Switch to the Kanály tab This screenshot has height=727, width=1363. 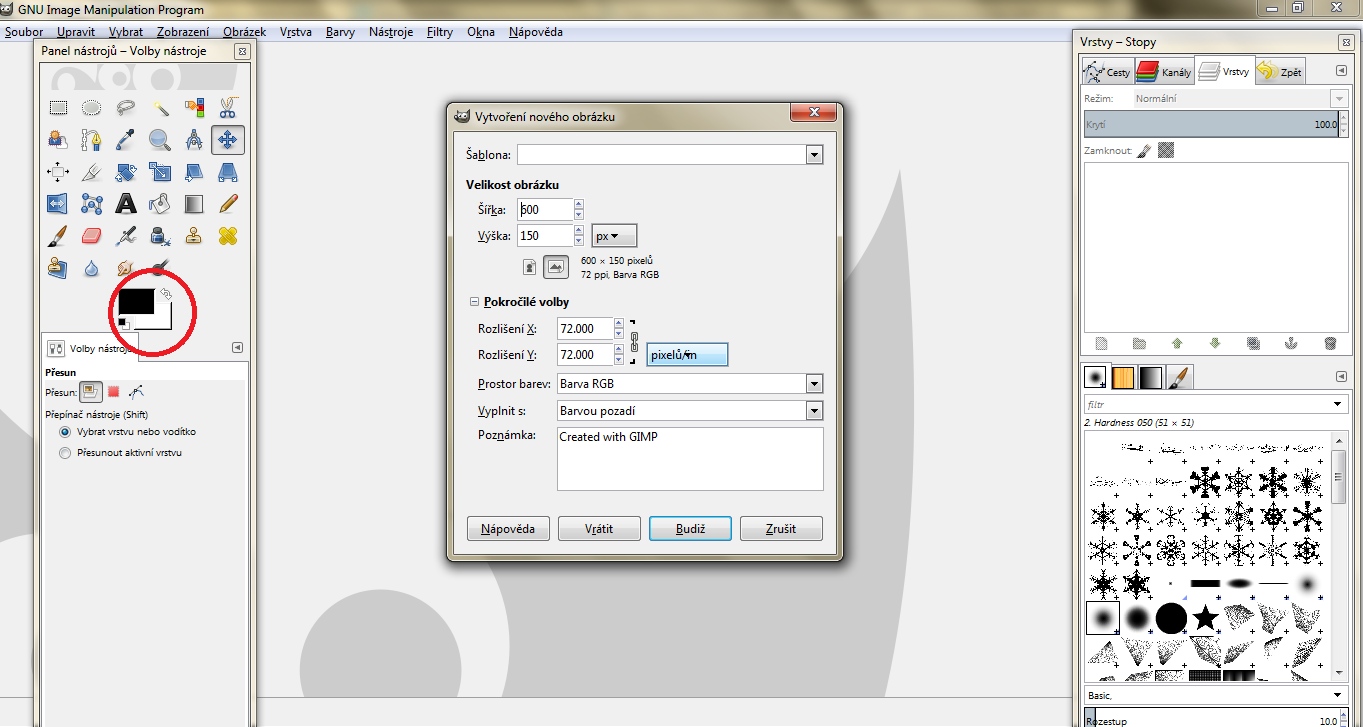(x=1163, y=72)
